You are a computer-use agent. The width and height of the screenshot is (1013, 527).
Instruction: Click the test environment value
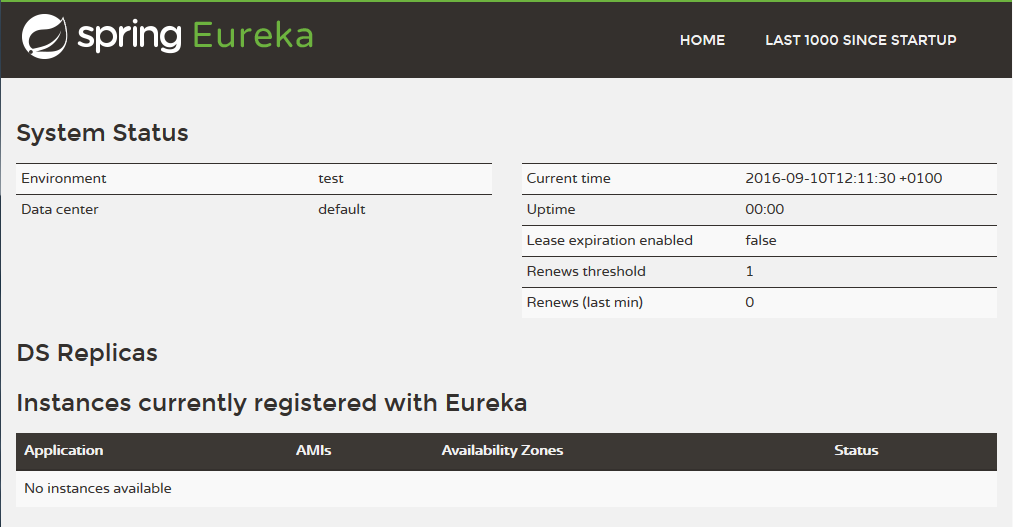pos(331,178)
